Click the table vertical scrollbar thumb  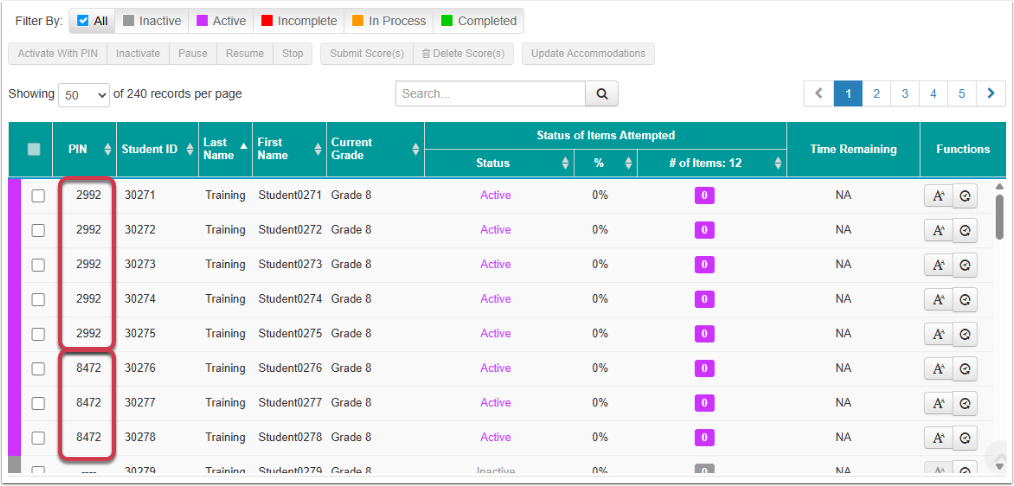(x=1000, y=217)
